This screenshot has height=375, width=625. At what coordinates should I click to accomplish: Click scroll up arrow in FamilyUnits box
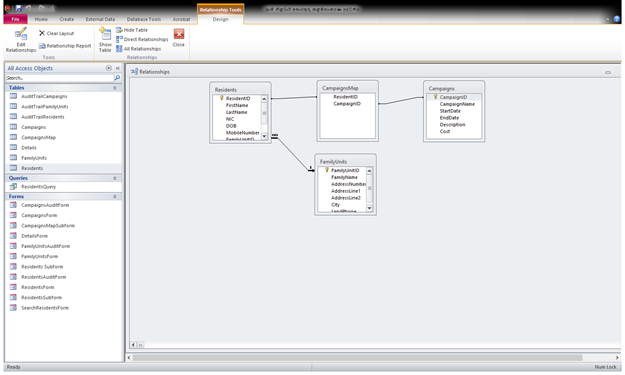[369, 171]
